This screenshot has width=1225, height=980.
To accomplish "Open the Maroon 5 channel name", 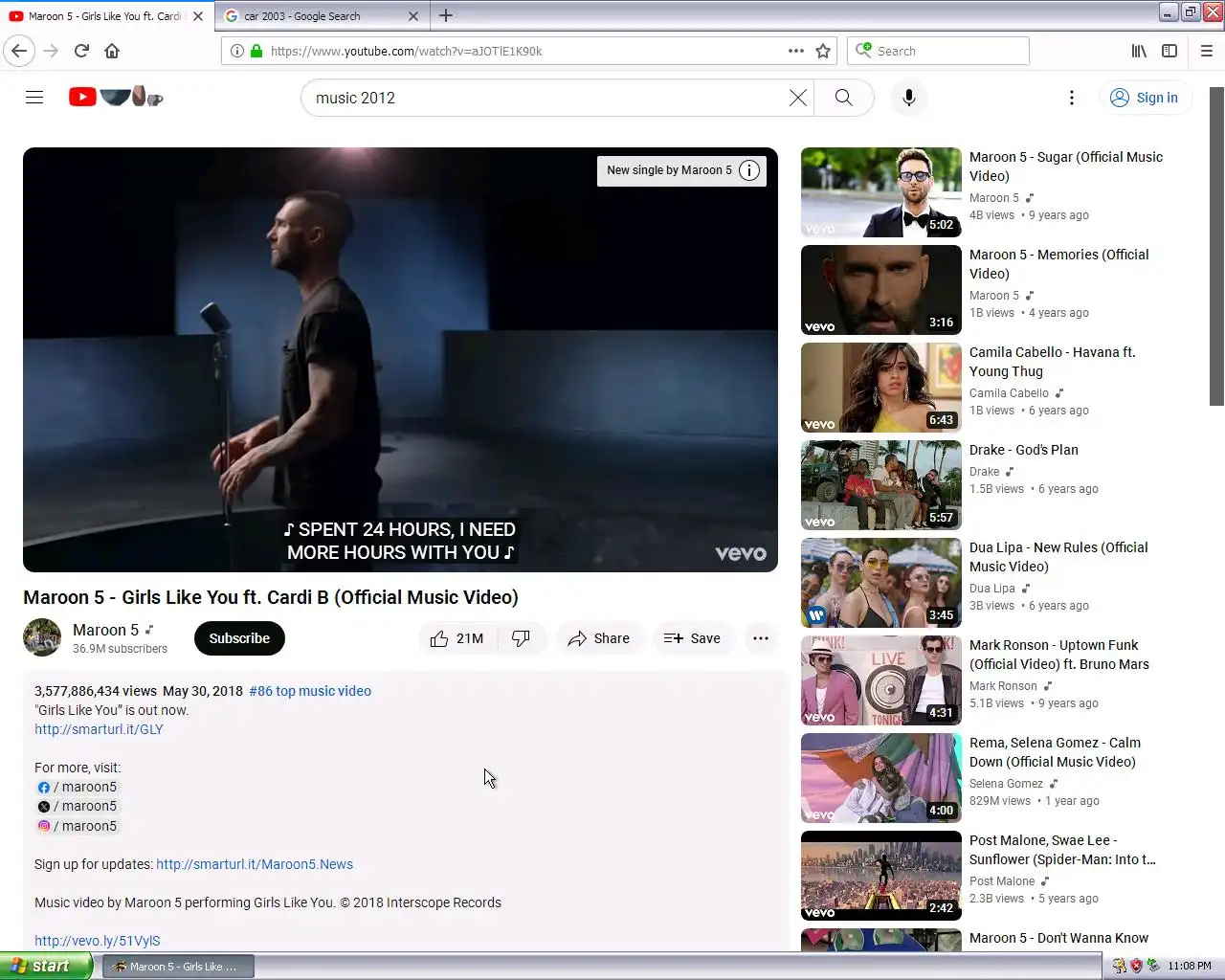I will click(x=105, y=630).
